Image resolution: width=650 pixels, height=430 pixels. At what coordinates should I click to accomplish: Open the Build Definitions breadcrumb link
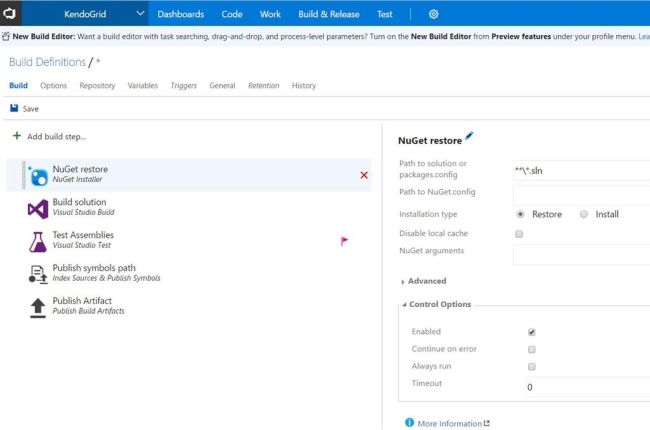click(47, 62)
